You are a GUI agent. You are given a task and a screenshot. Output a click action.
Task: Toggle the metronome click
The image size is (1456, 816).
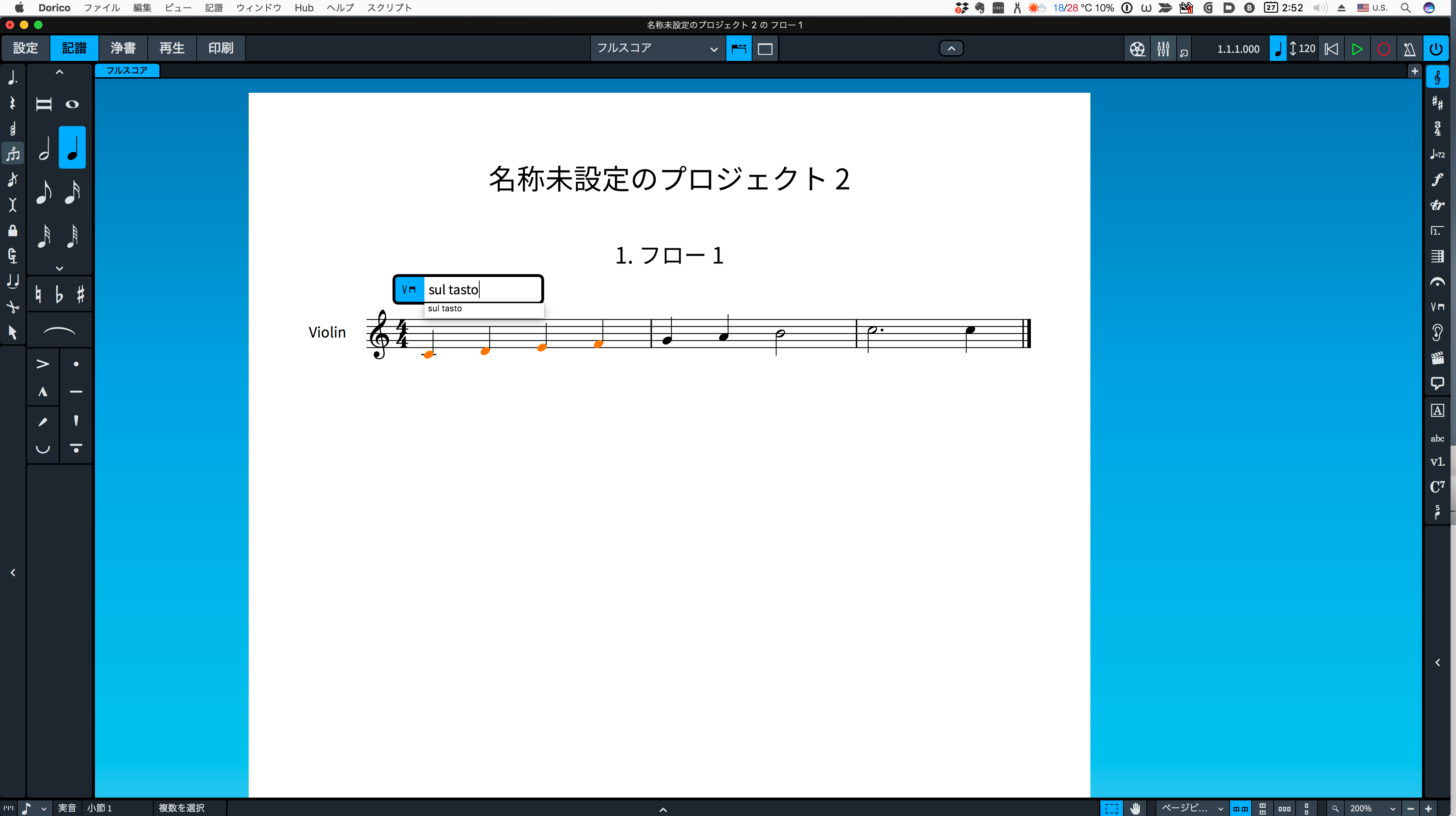point(1410,49)
